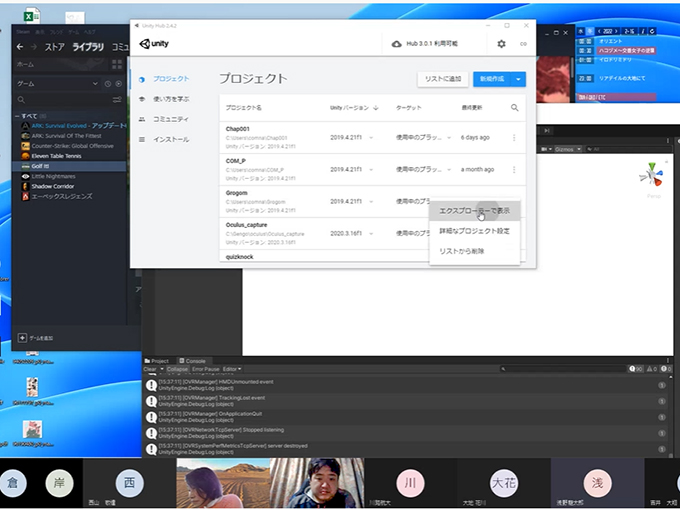The width and height of the screenshot is (680, 510).
Task: Choose 詳細なプロジェクト設定 from context menu
Action: coord(474,231)
